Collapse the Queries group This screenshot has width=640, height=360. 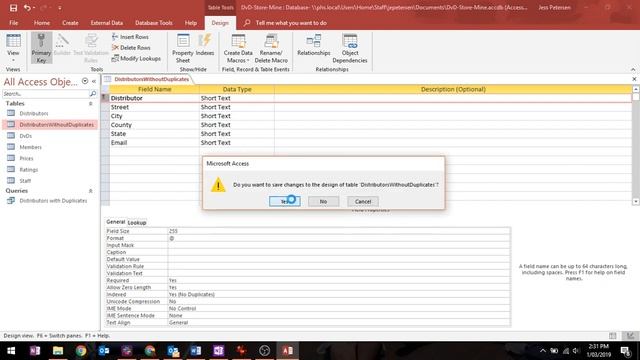tap(91, 191)
